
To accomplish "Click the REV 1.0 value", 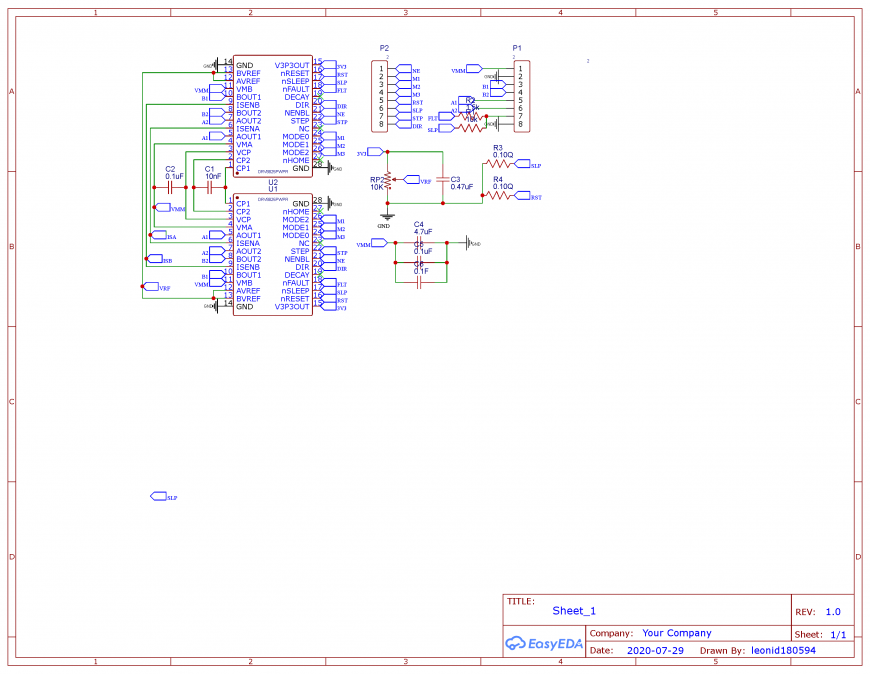I will 833,612.
